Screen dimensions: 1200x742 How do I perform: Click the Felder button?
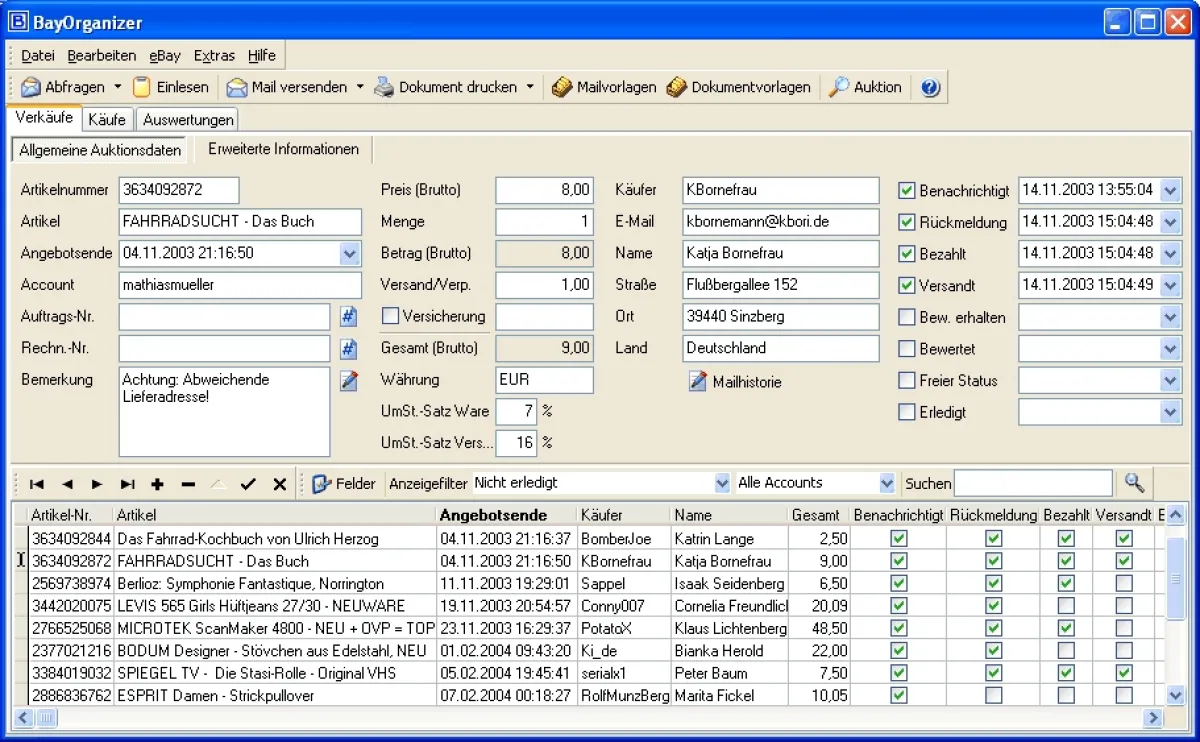click(344, 483)
